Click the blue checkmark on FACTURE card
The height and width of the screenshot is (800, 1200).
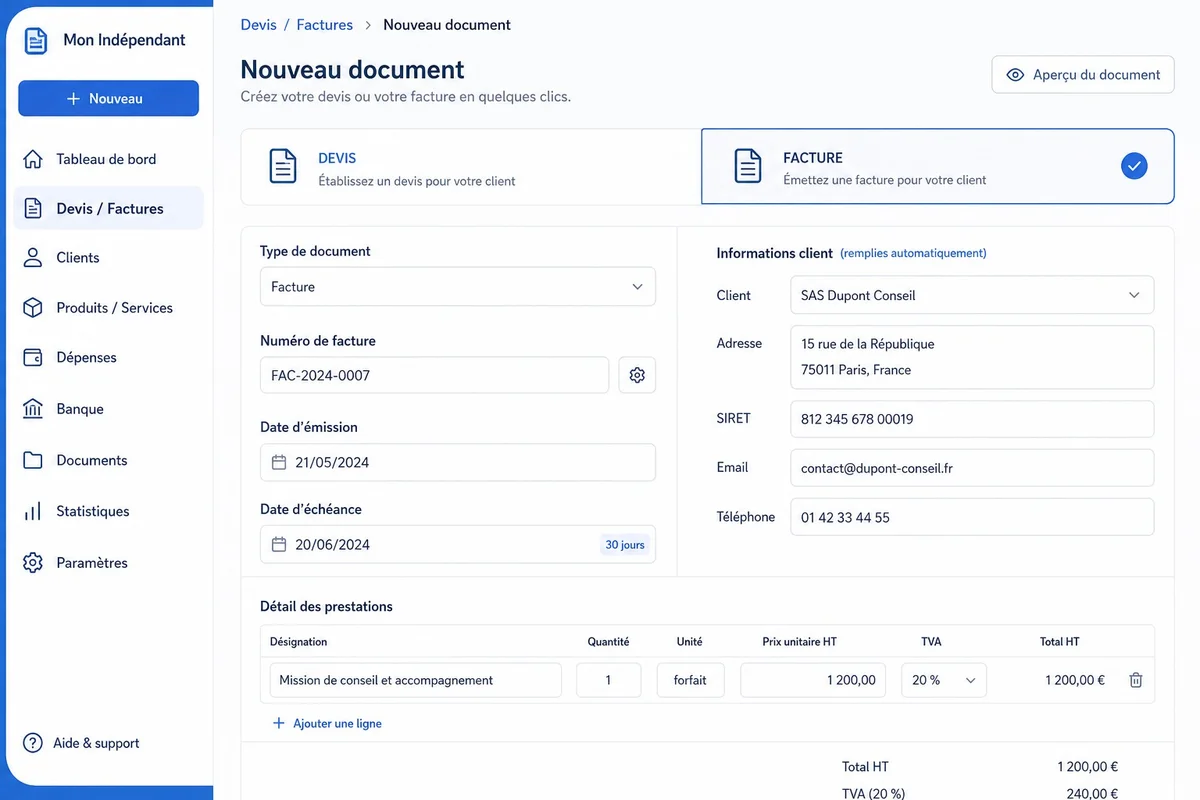point(1134,166)
